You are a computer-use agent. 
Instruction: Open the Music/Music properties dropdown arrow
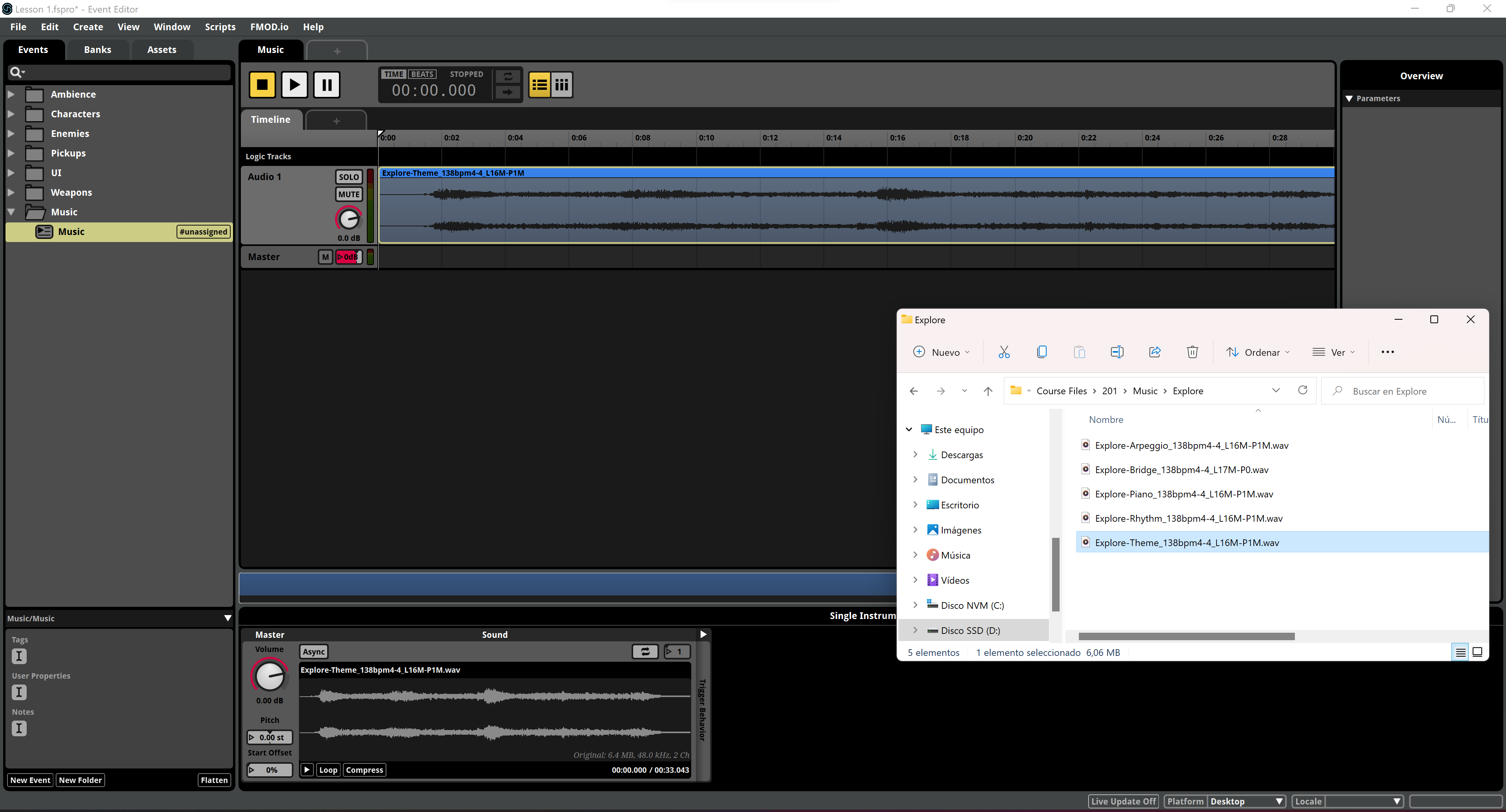pos(228,618)
